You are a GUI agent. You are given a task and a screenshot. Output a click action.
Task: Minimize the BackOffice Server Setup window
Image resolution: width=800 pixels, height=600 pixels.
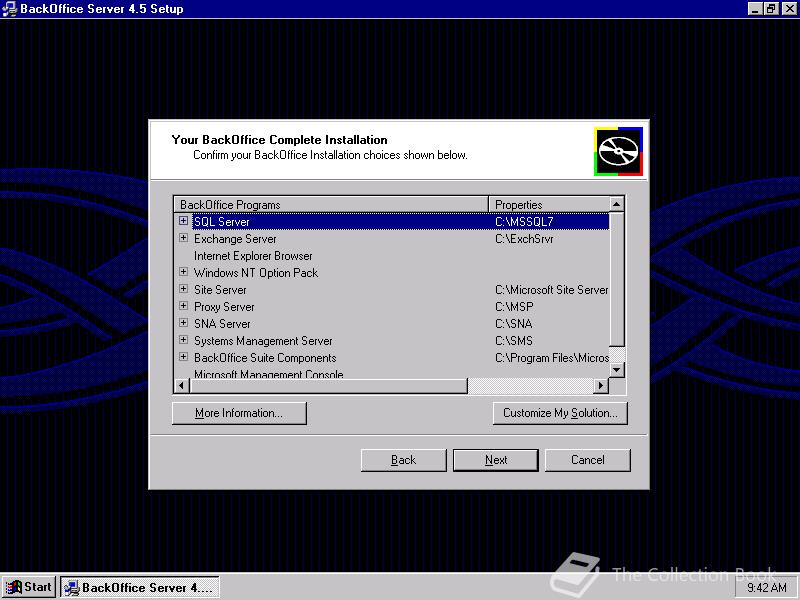[755, 9]
